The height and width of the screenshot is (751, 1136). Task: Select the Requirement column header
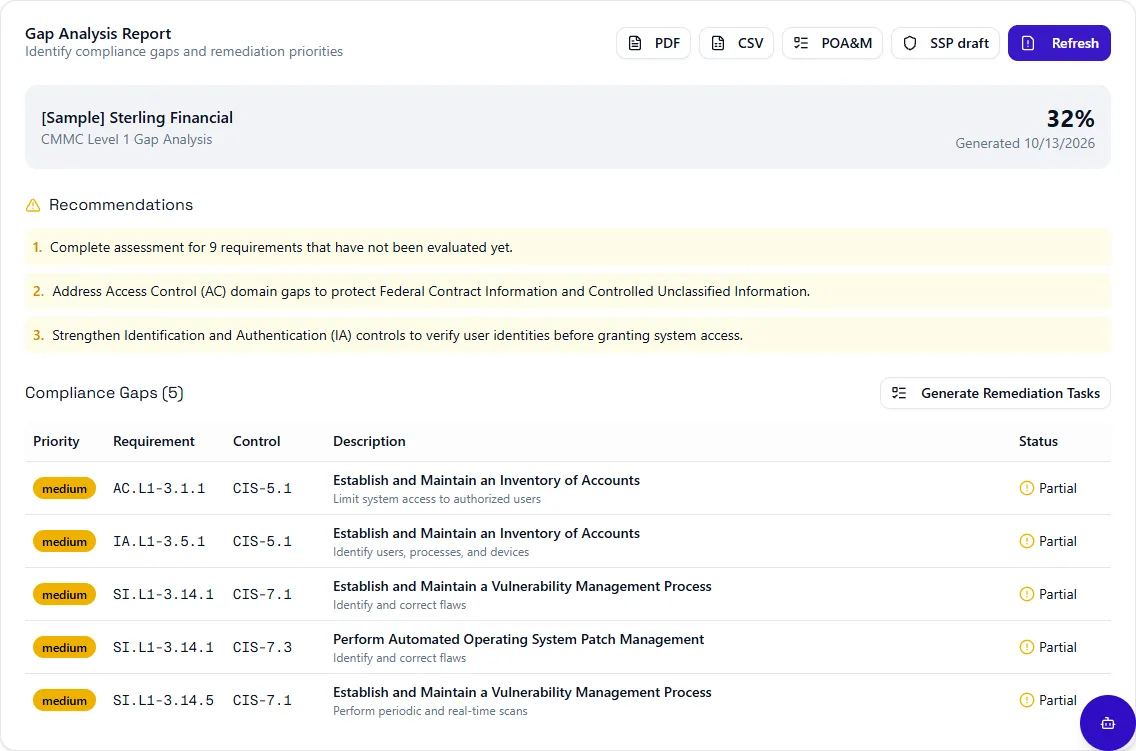(x=154, y=442)
